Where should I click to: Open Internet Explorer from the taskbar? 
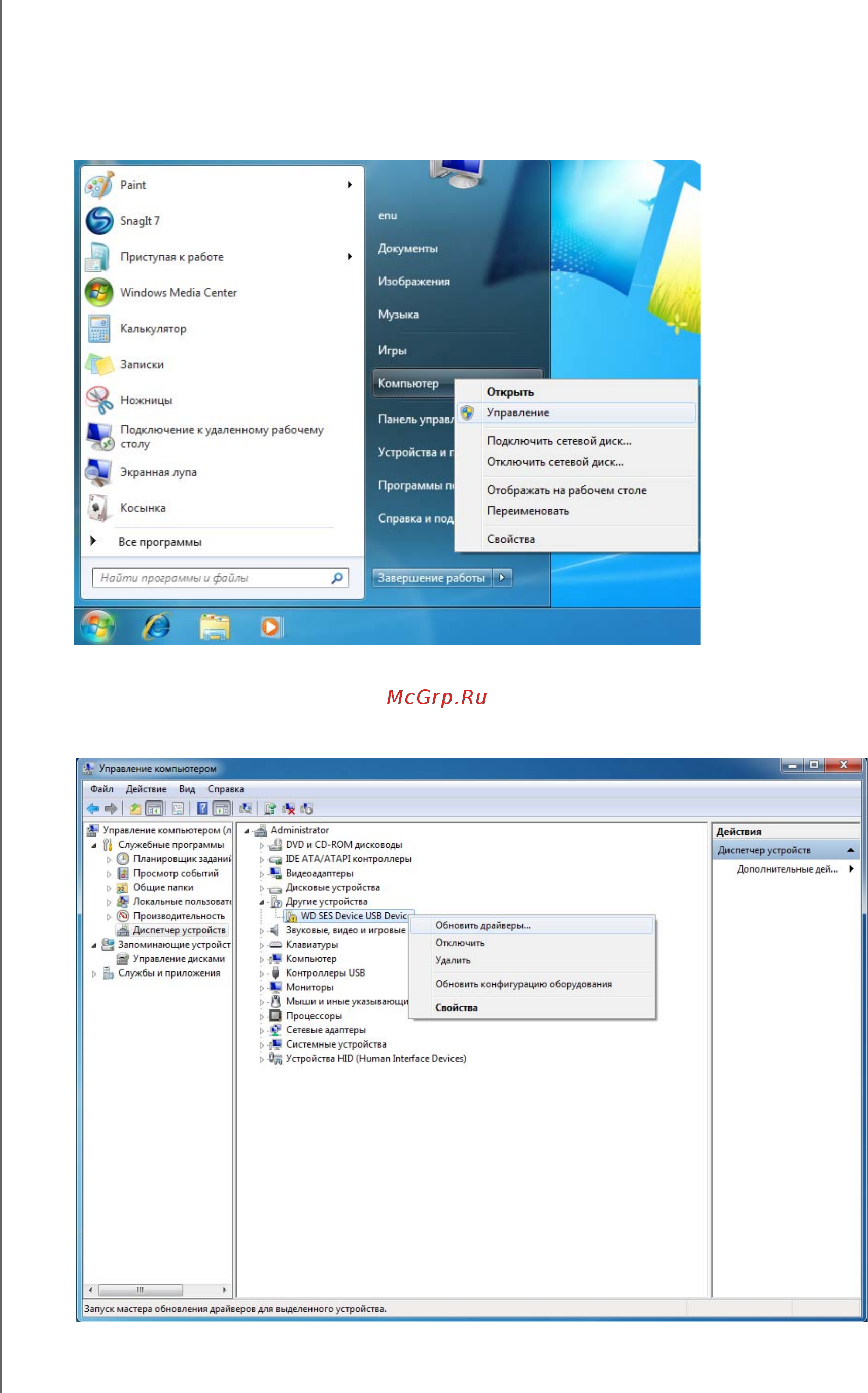(156, 625)
